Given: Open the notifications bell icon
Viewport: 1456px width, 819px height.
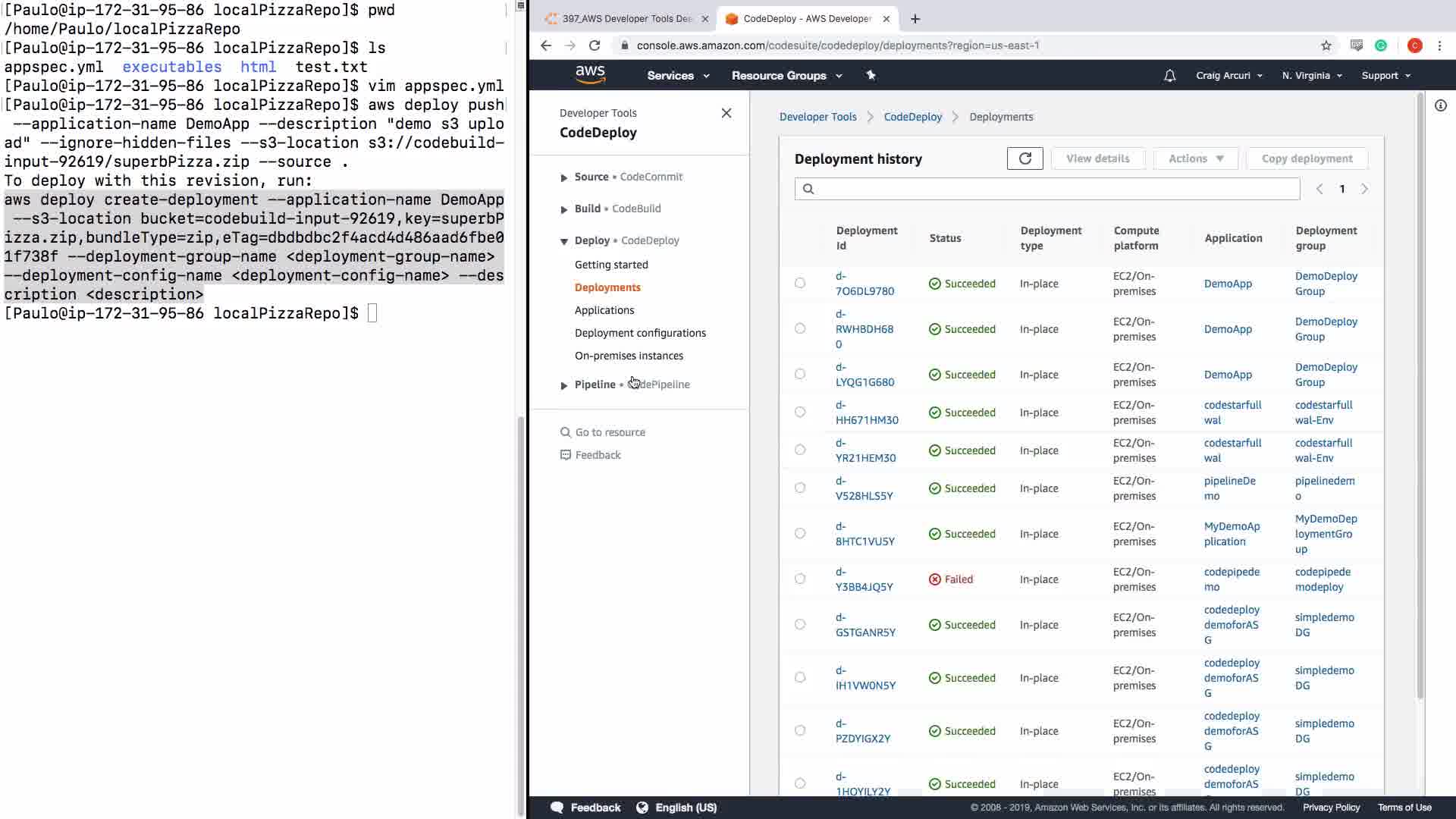Looking at the screenshot, I should pos(1169,76).
